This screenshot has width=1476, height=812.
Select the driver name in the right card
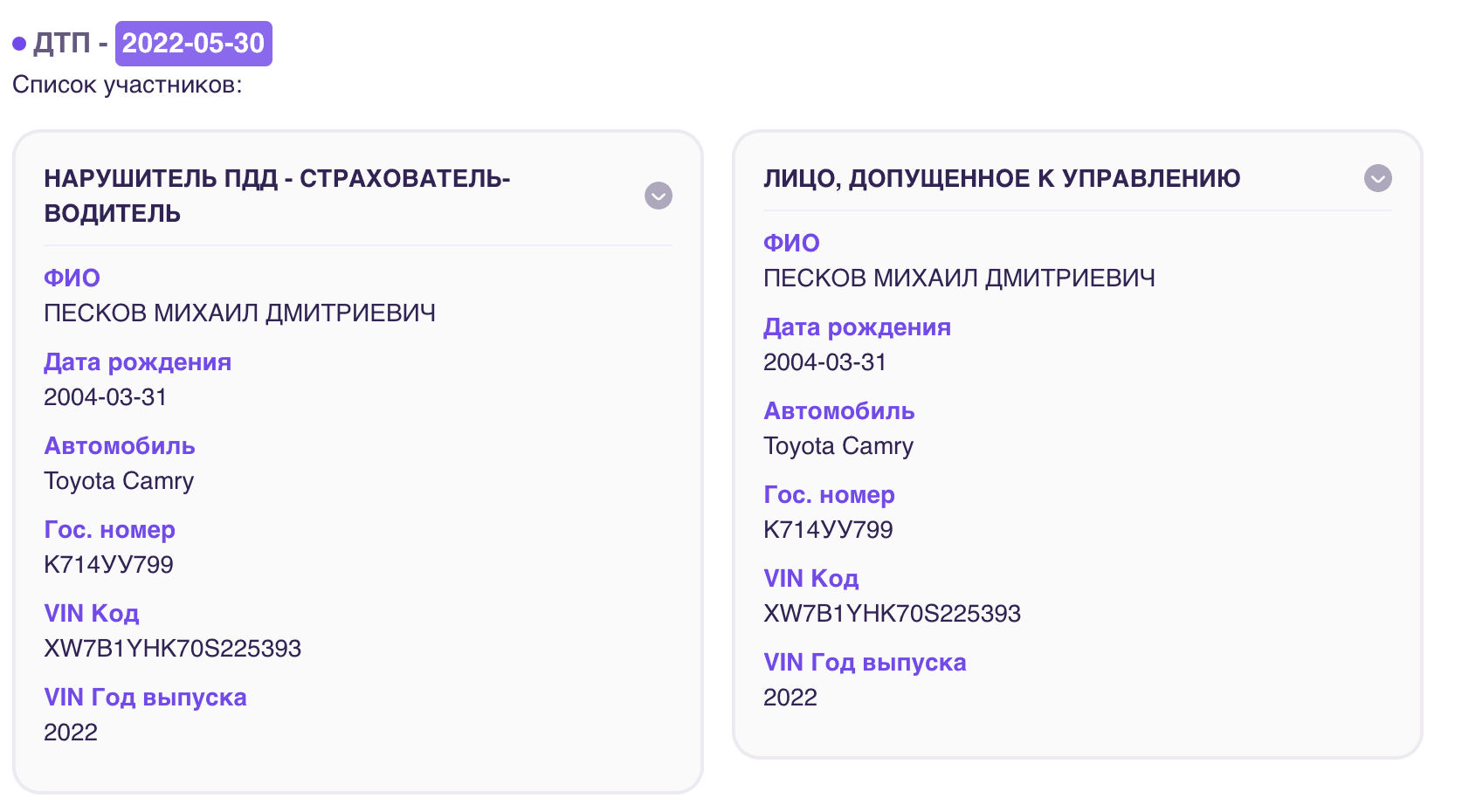click(x=959, y=278)
